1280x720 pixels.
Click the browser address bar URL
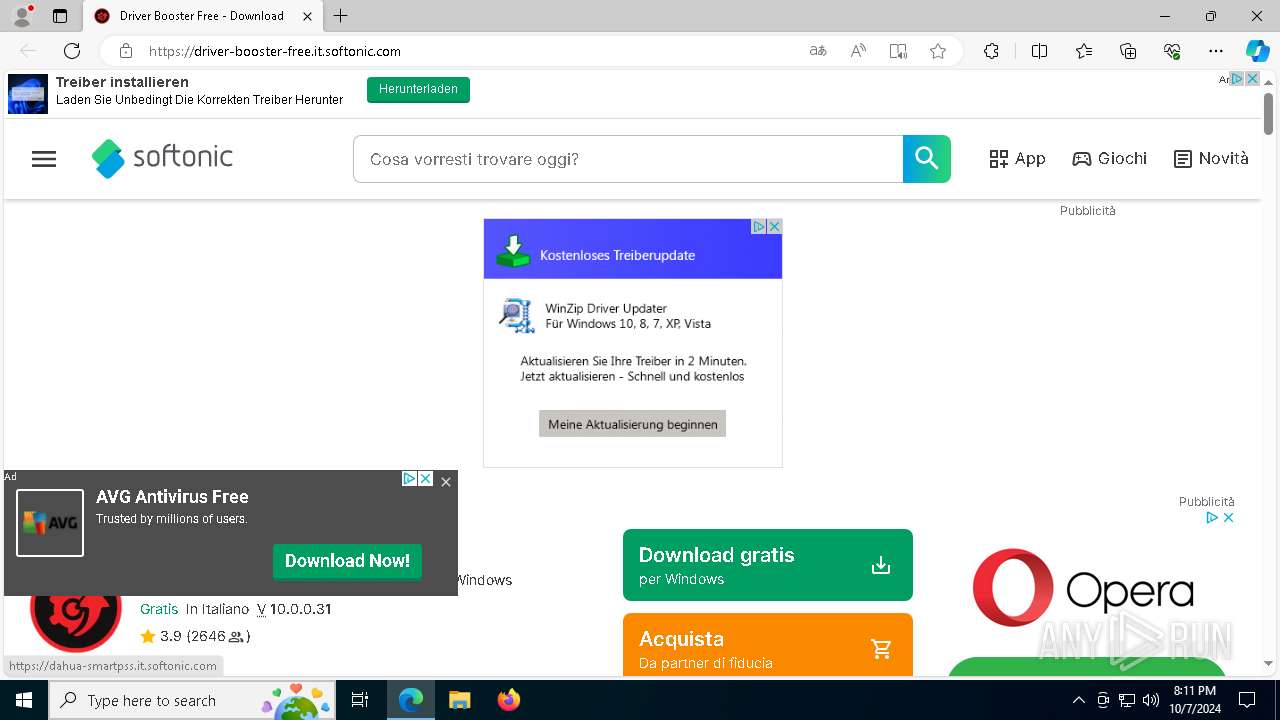[275, 51]
